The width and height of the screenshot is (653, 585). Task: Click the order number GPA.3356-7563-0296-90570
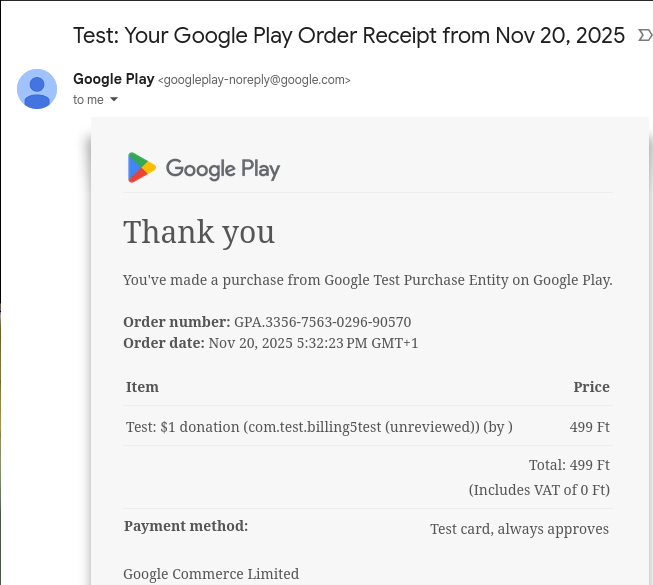(322, 322)
